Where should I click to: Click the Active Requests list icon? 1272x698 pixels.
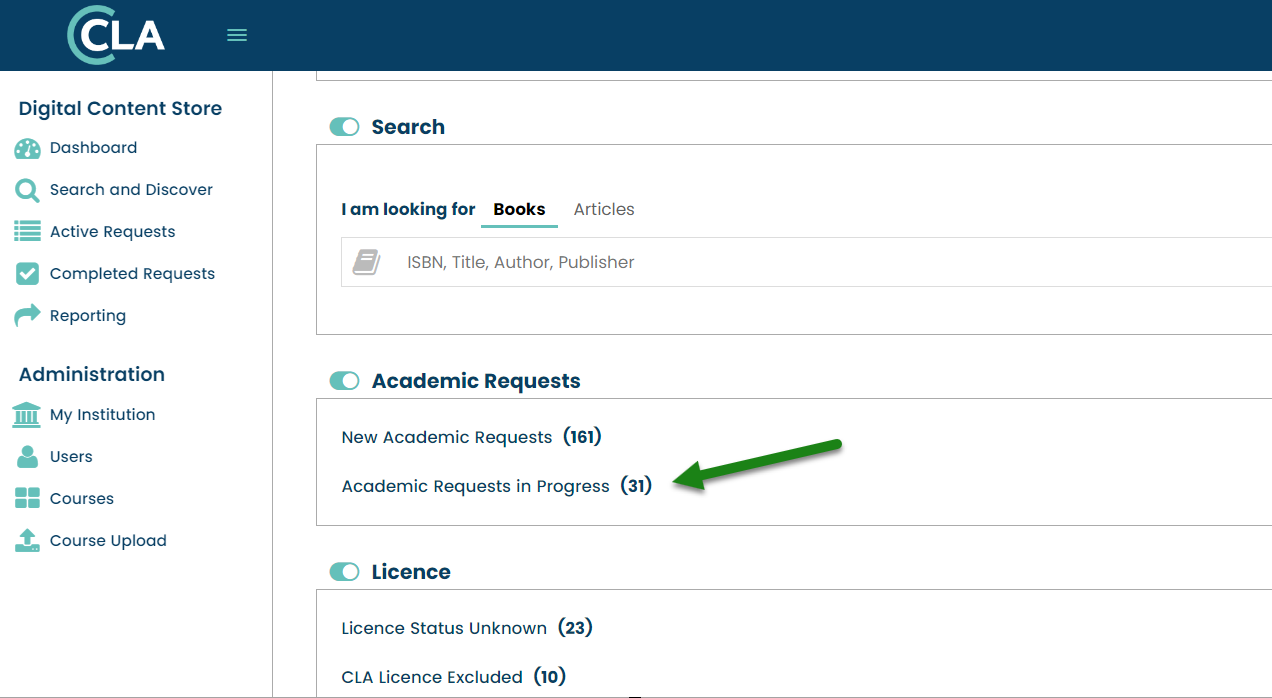[27, 232]
